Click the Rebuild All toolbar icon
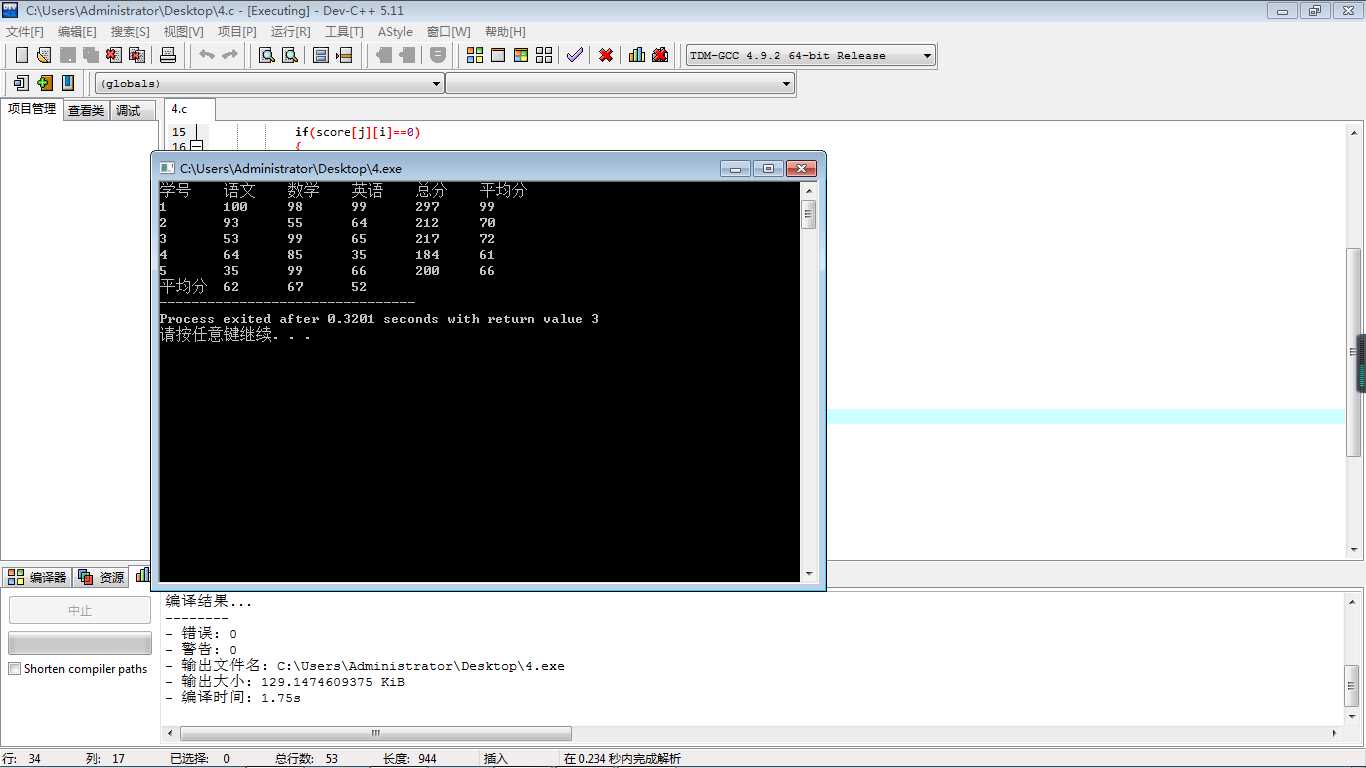The height and width of the screenshot is (768, 1366). (x=544, y=55)
